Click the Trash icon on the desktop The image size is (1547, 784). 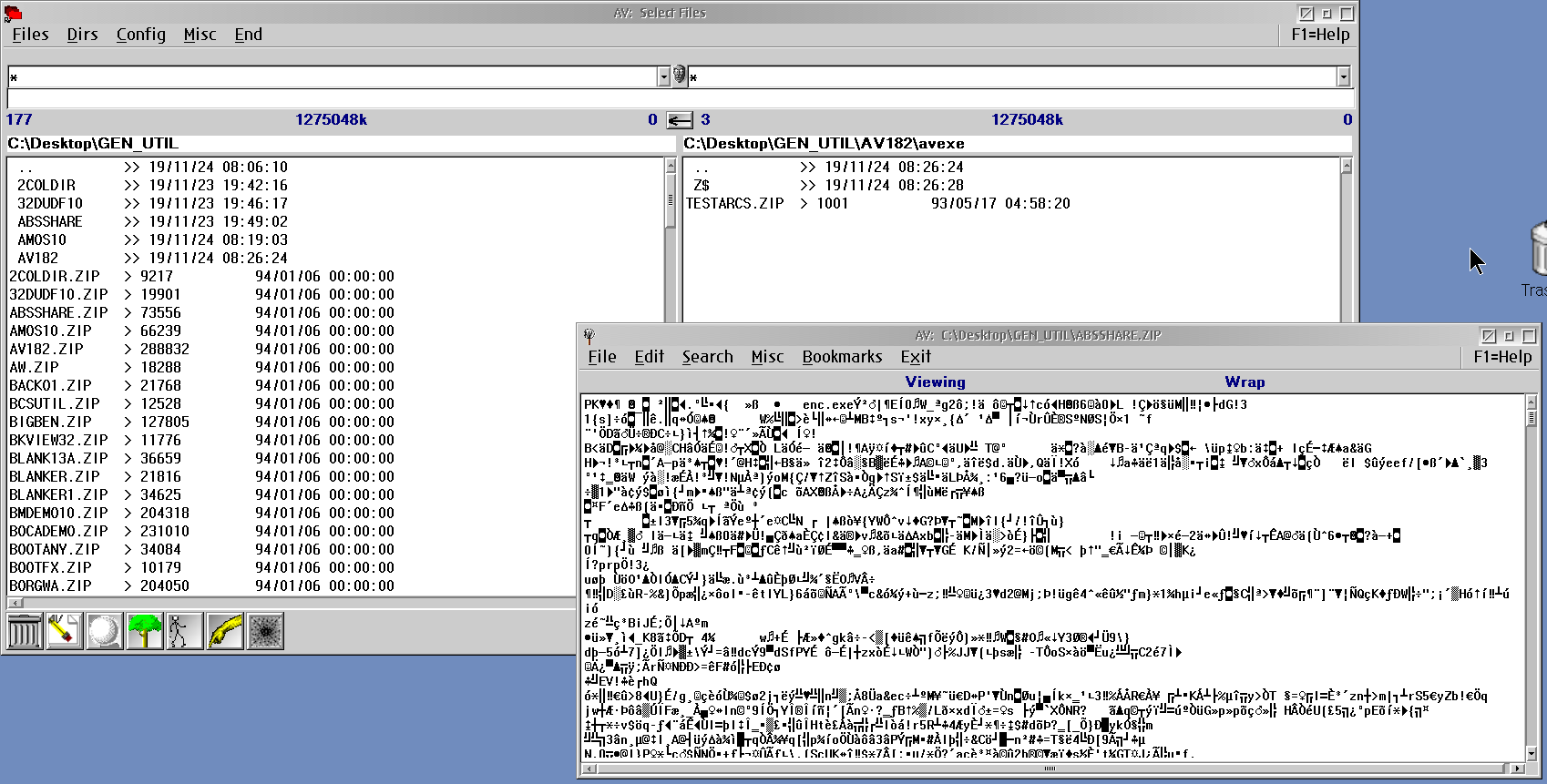pos(1538,249)
